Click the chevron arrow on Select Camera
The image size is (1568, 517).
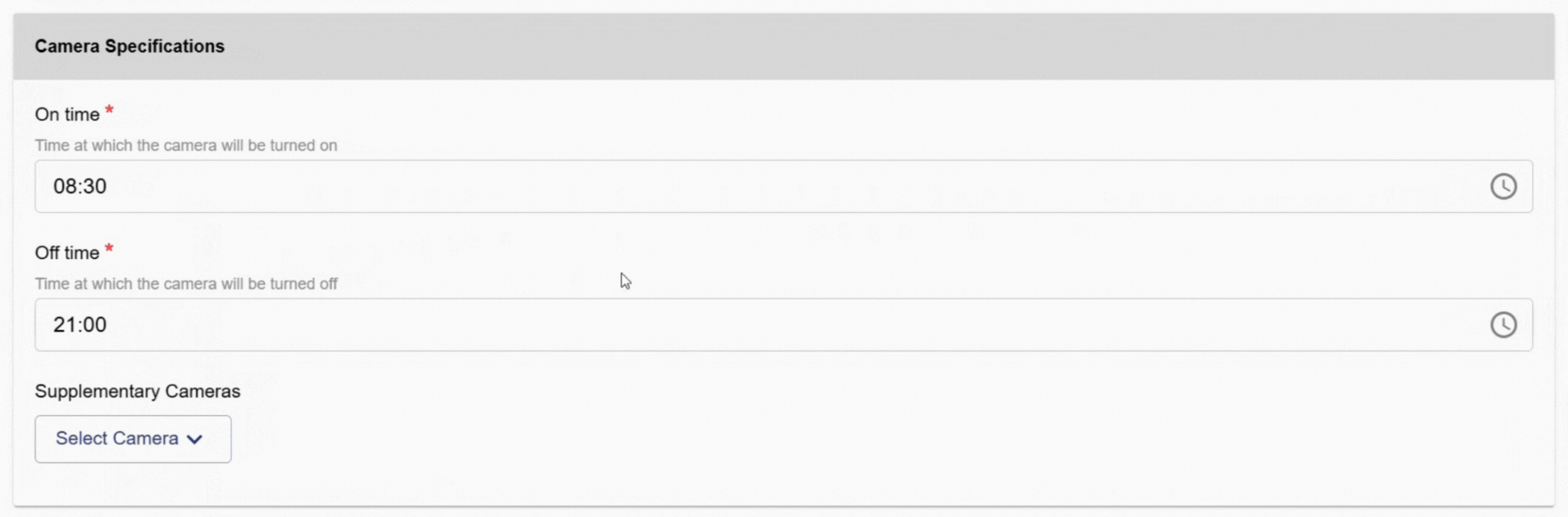tap(194, 439)
